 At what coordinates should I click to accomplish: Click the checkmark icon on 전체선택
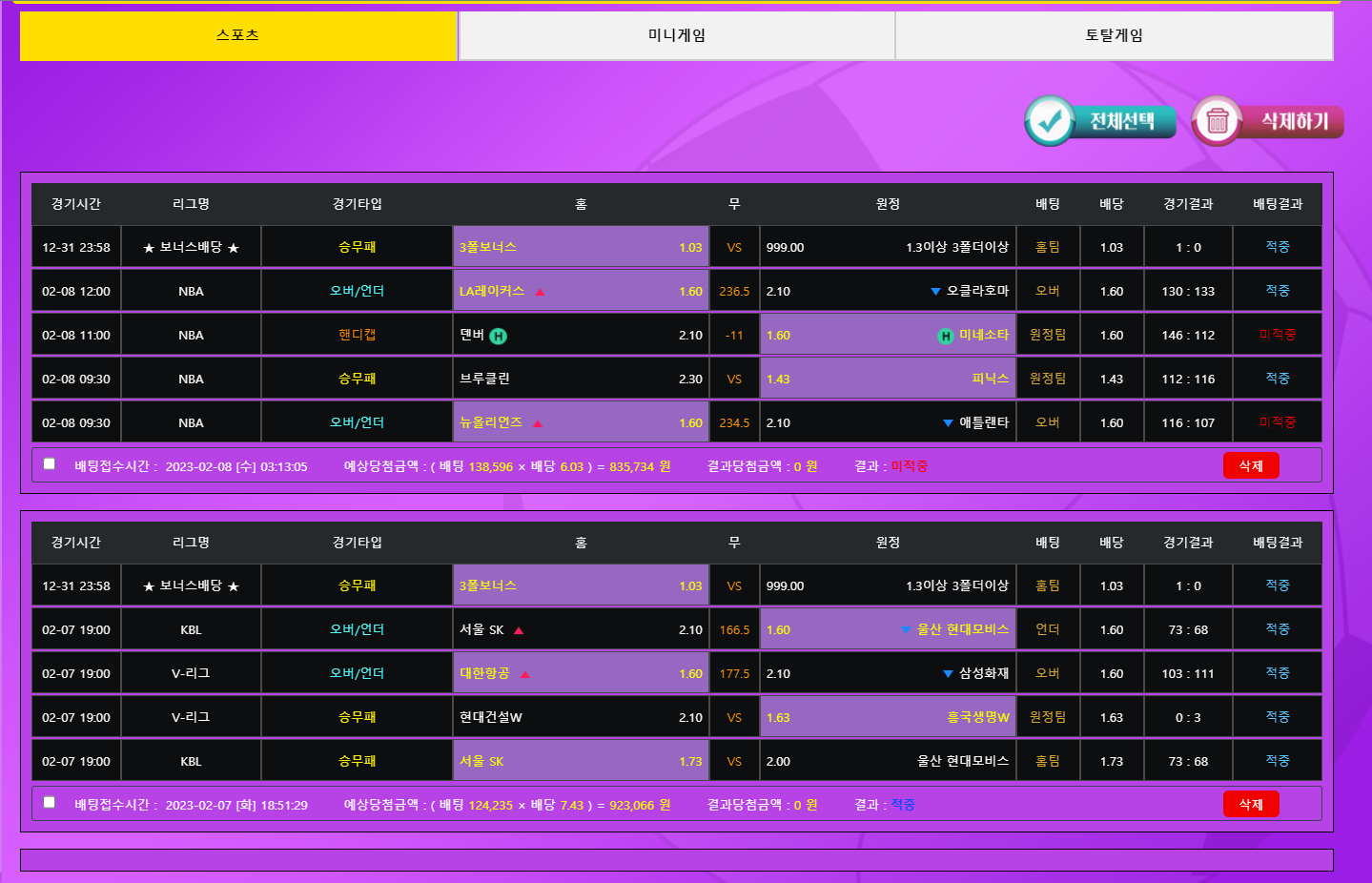click(x=1050, y=121)
